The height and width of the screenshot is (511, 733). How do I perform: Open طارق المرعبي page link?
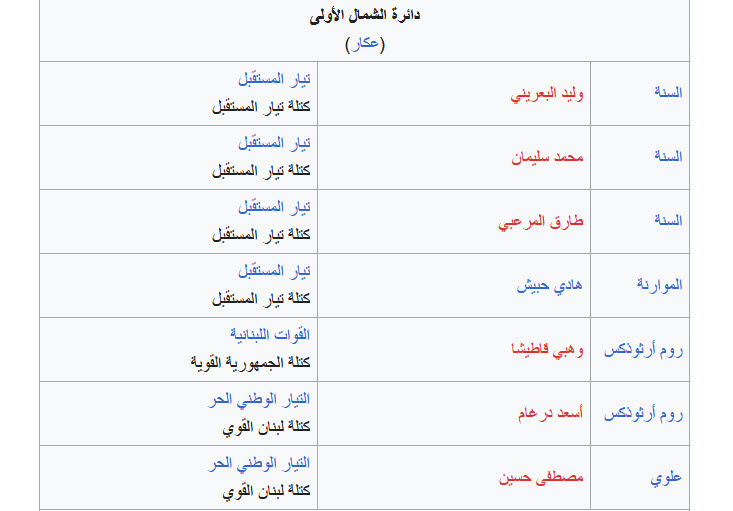click(541, 222)
